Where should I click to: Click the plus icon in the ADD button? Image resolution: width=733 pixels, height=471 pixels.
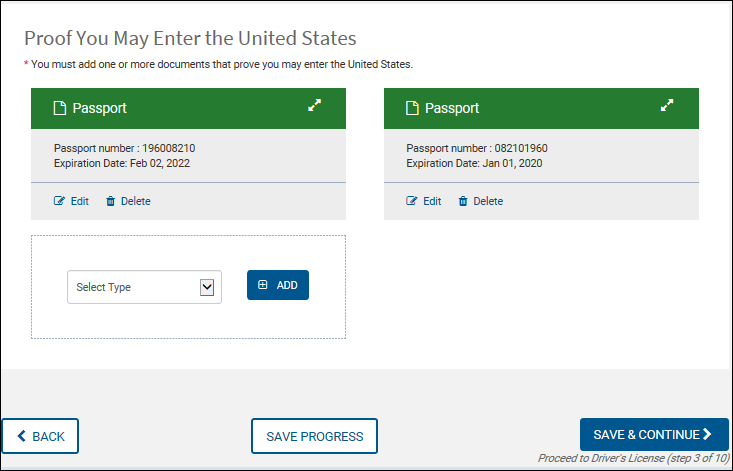point(263,285)
